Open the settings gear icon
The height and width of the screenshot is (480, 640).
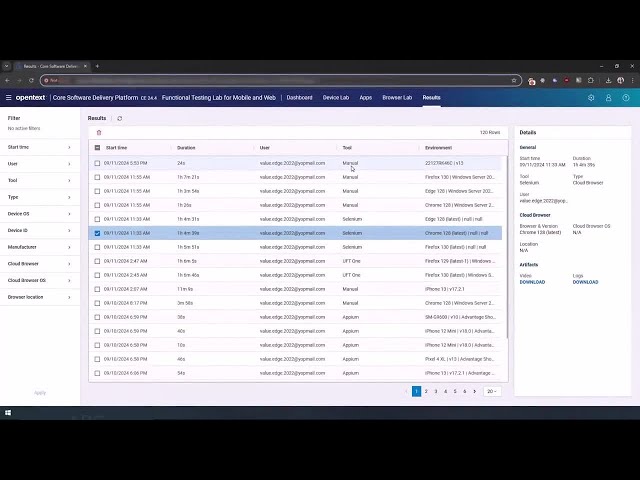coord(591,98)
